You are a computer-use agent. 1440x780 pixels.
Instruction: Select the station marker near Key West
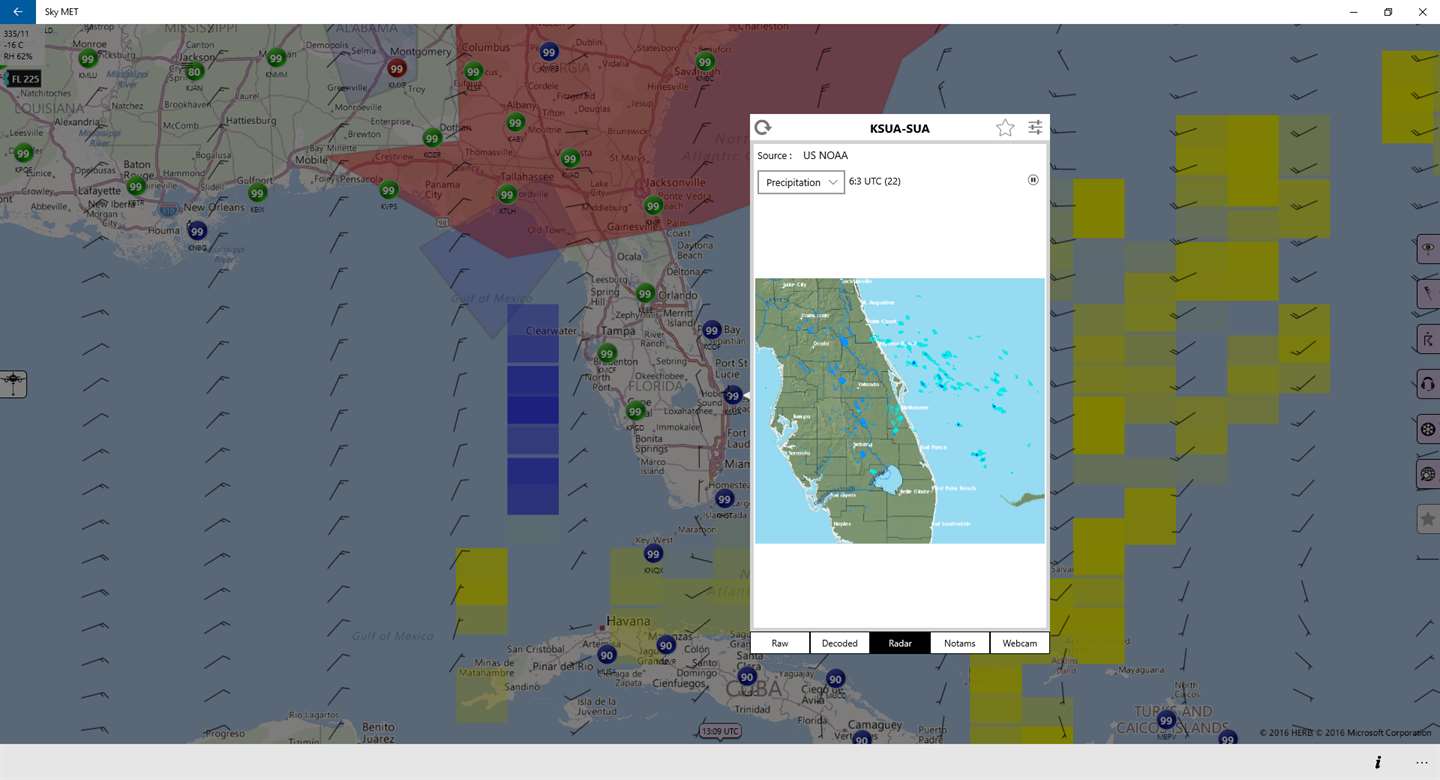click(x=653, y=554)
